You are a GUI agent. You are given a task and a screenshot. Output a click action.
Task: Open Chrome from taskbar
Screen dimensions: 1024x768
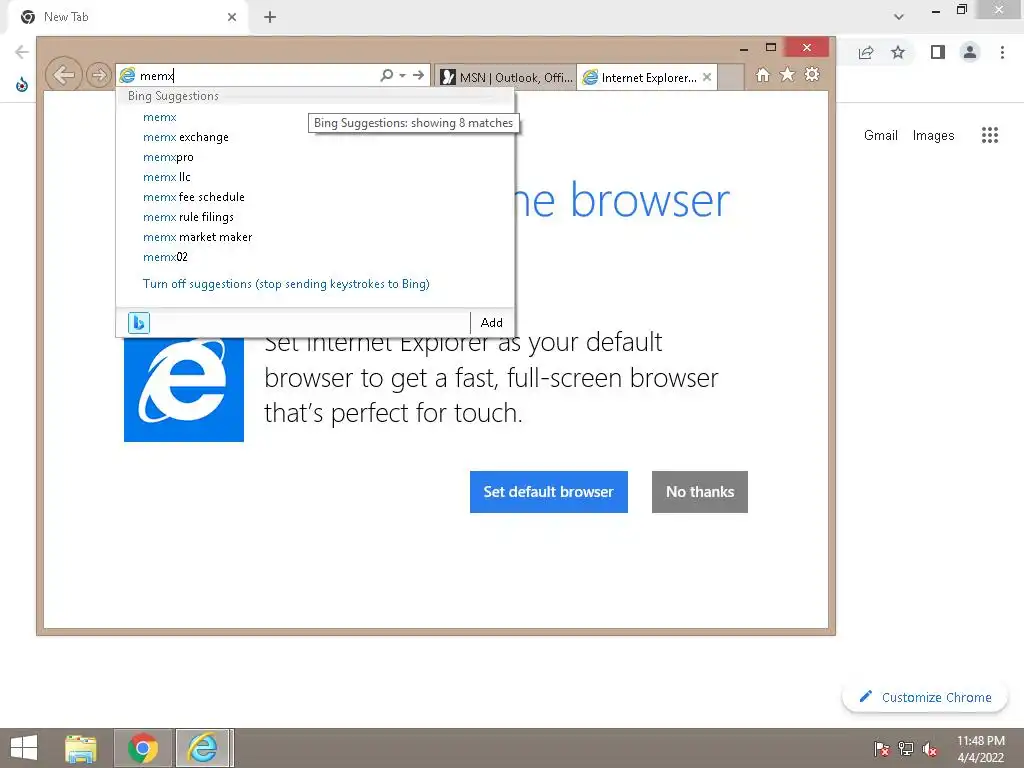[x=143, y=748]
